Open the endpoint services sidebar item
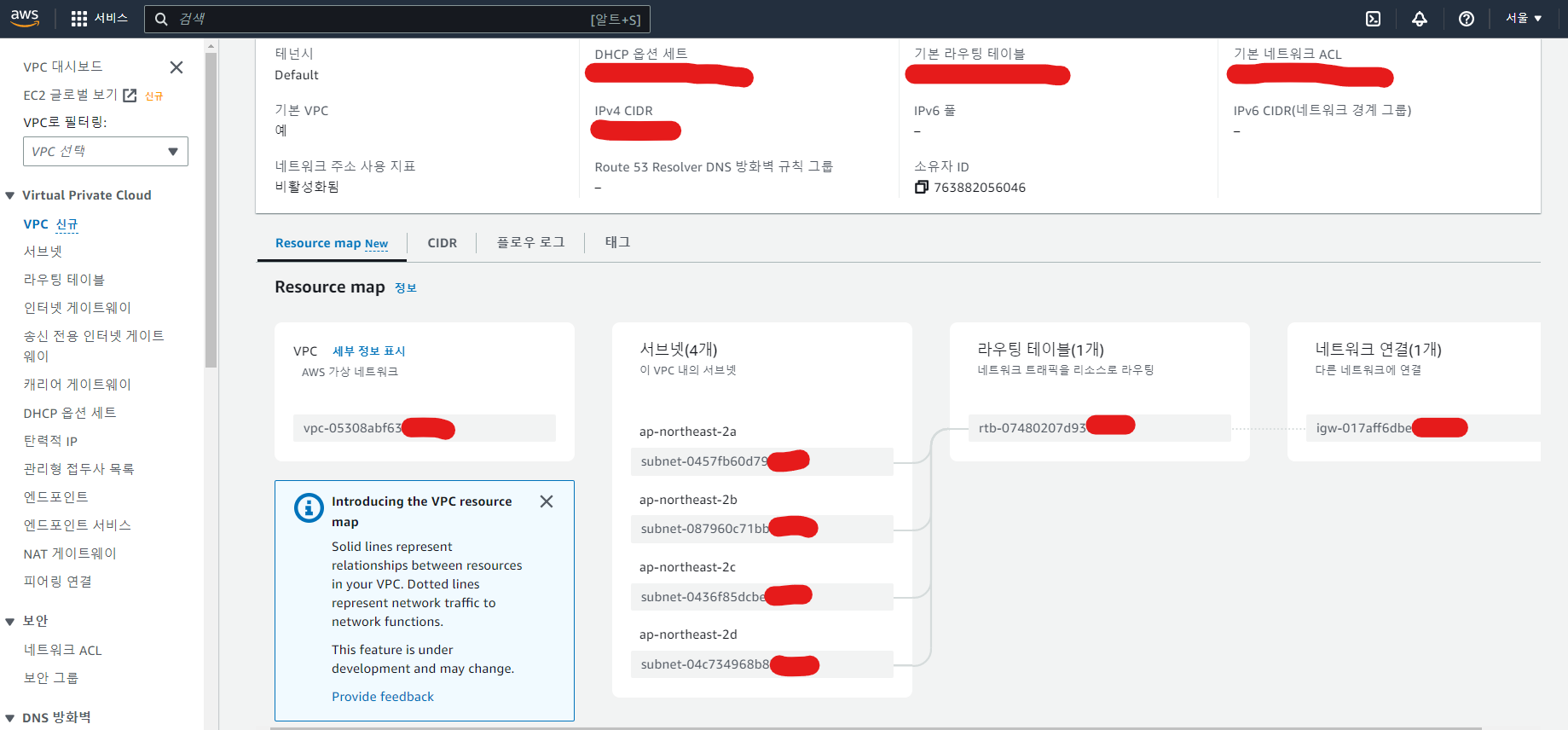The image size is (1568, 730). tap(77, 525)
